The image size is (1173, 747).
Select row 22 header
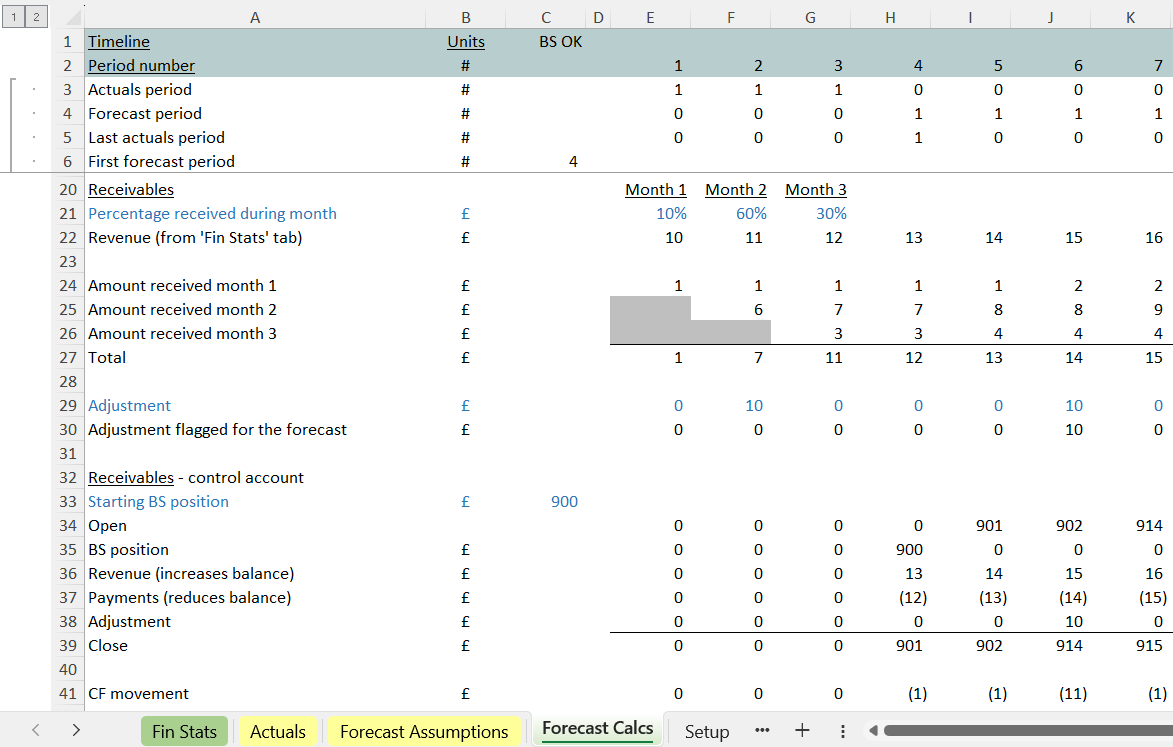pyautogui.click(x=68, y=238)
